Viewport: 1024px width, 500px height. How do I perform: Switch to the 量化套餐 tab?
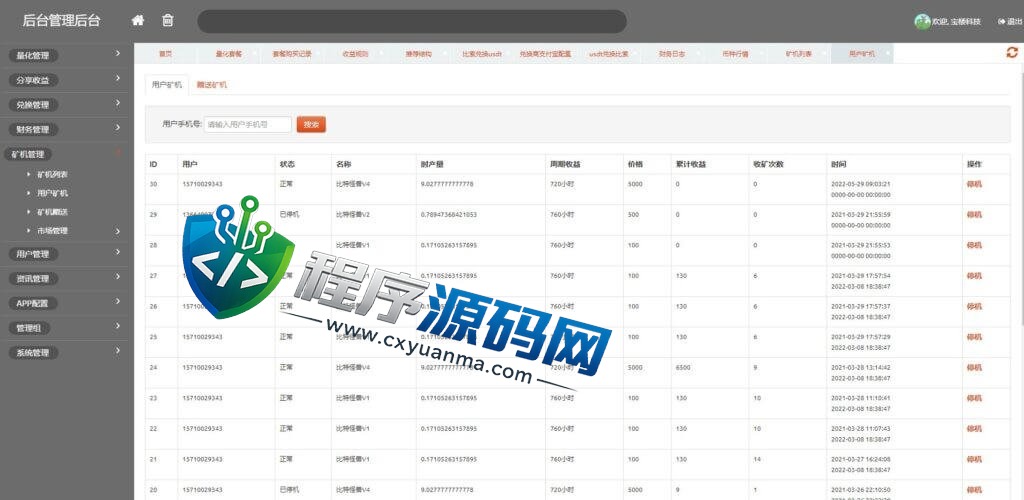pos(228,54)
